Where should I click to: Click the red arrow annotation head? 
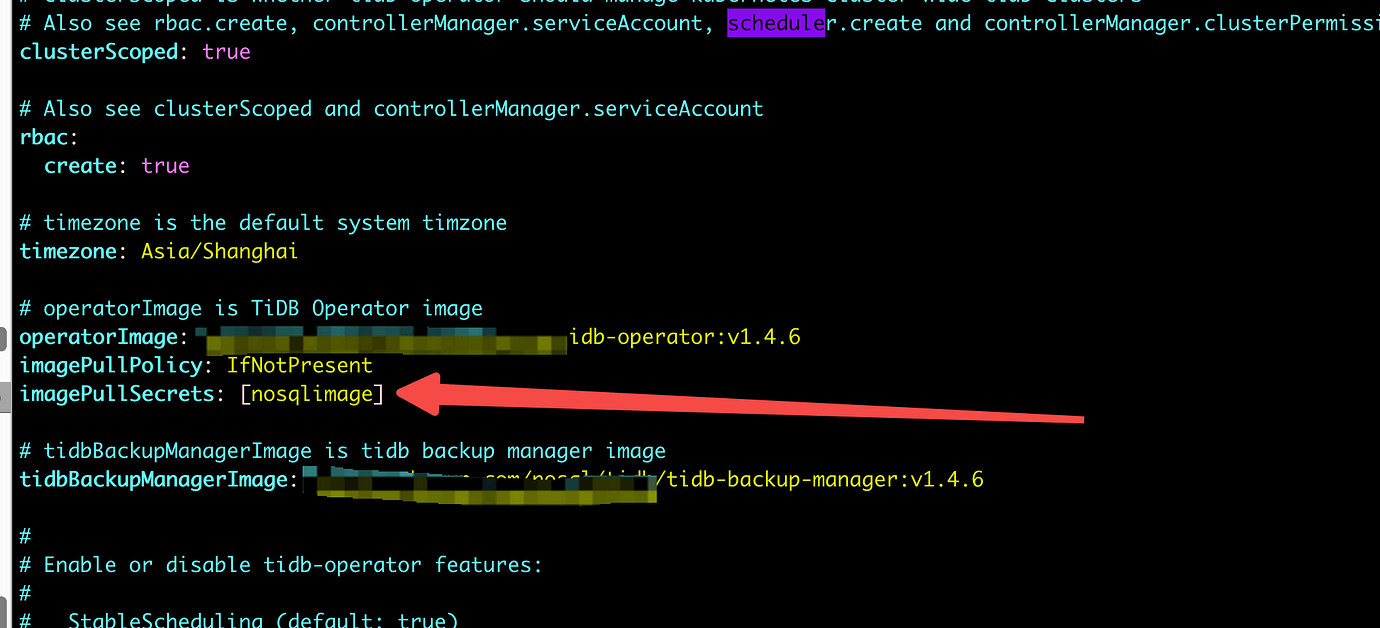coord(425,395)
